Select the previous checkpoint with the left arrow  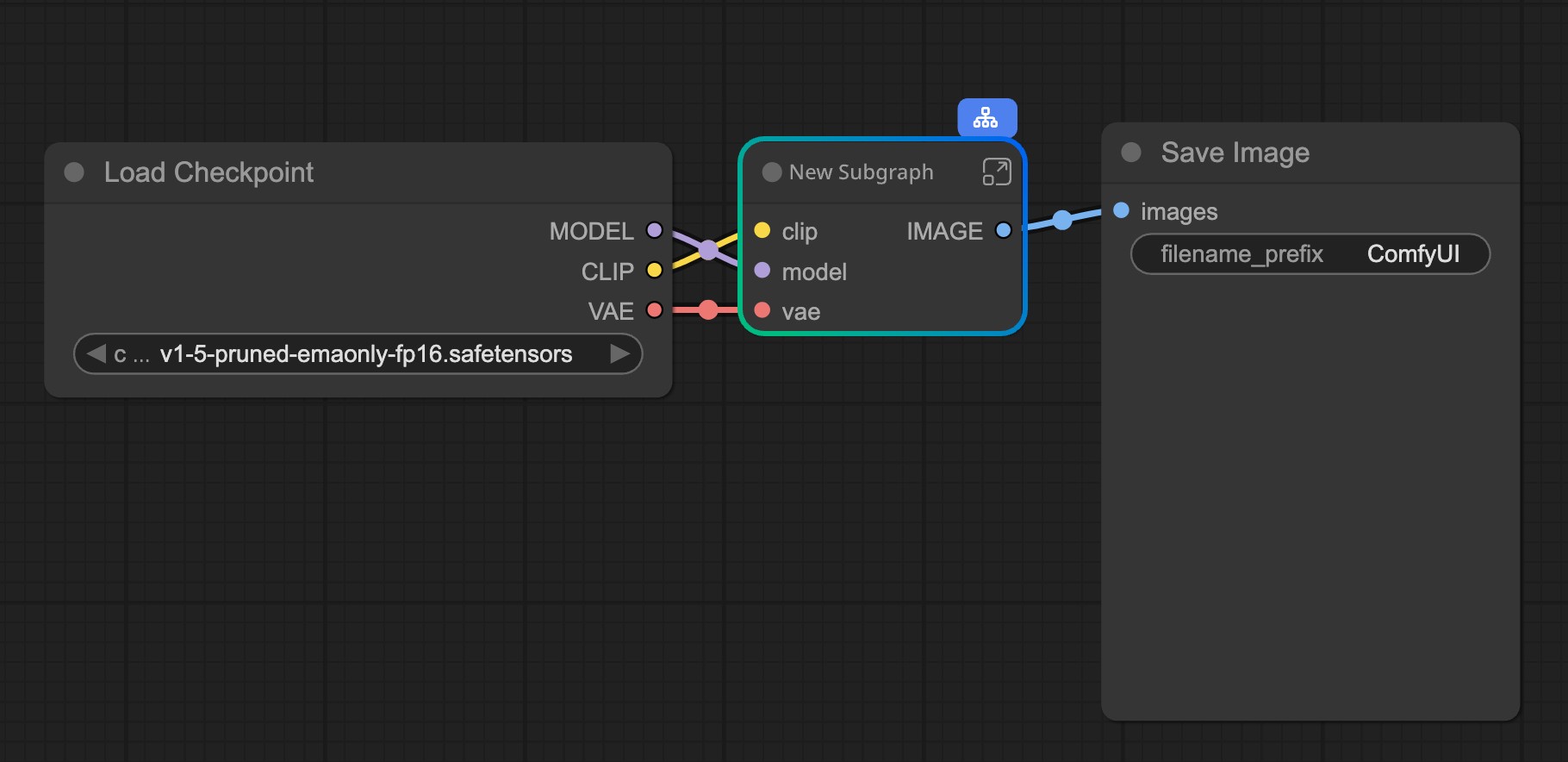(96, 353)
